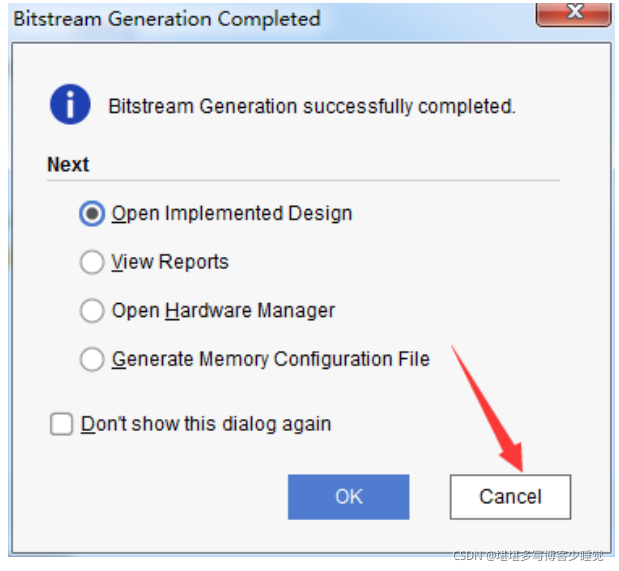Screen dimensions: 619x571
Task: Click the 'Don't show this dialog again' label
Action: coord(206,424)
